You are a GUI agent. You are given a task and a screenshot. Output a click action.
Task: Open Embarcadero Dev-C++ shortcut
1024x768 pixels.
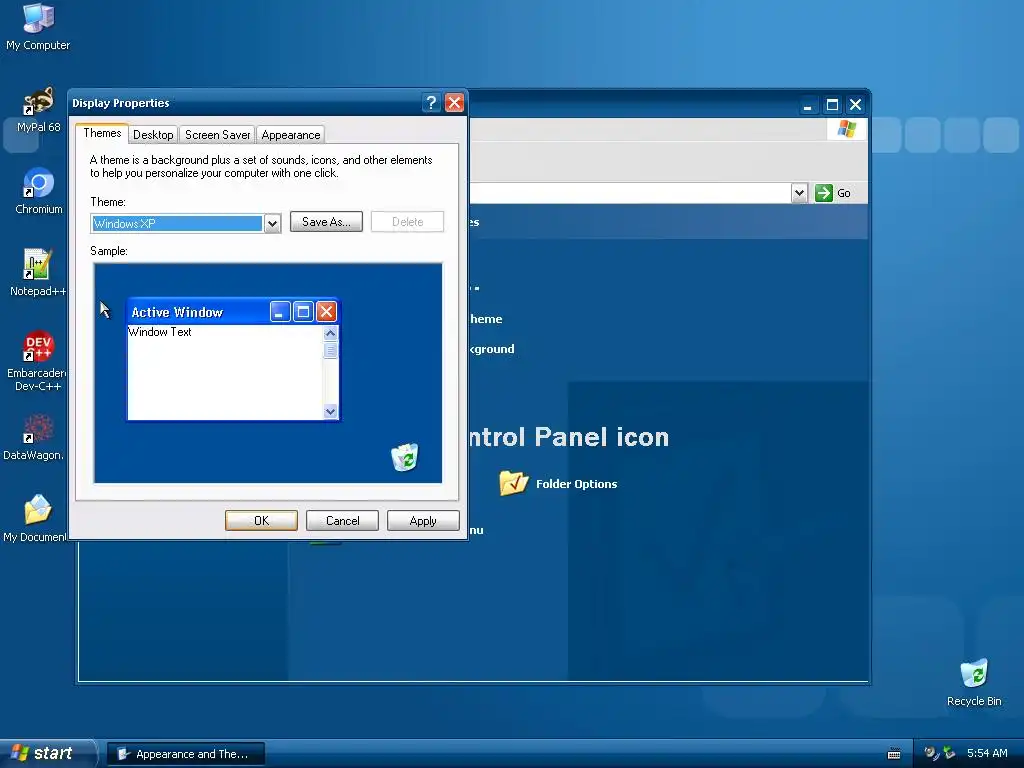click(x=38, y=360)
